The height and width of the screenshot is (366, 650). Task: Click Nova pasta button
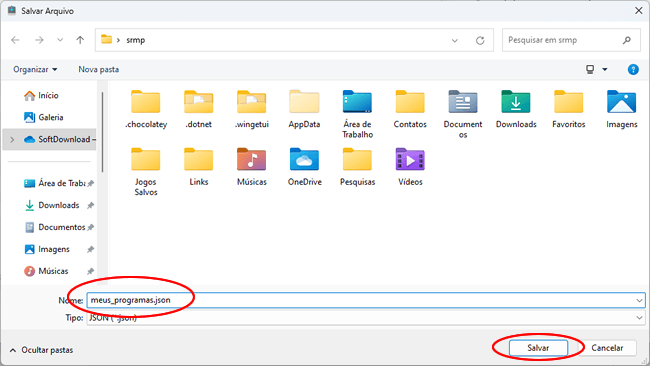99,69
